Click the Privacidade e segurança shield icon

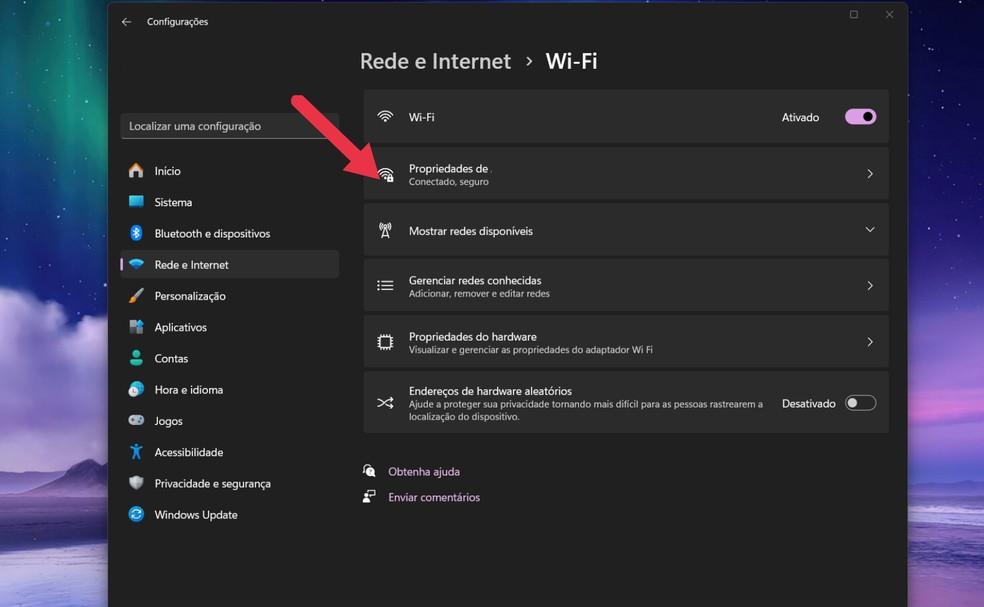(136, 483)
